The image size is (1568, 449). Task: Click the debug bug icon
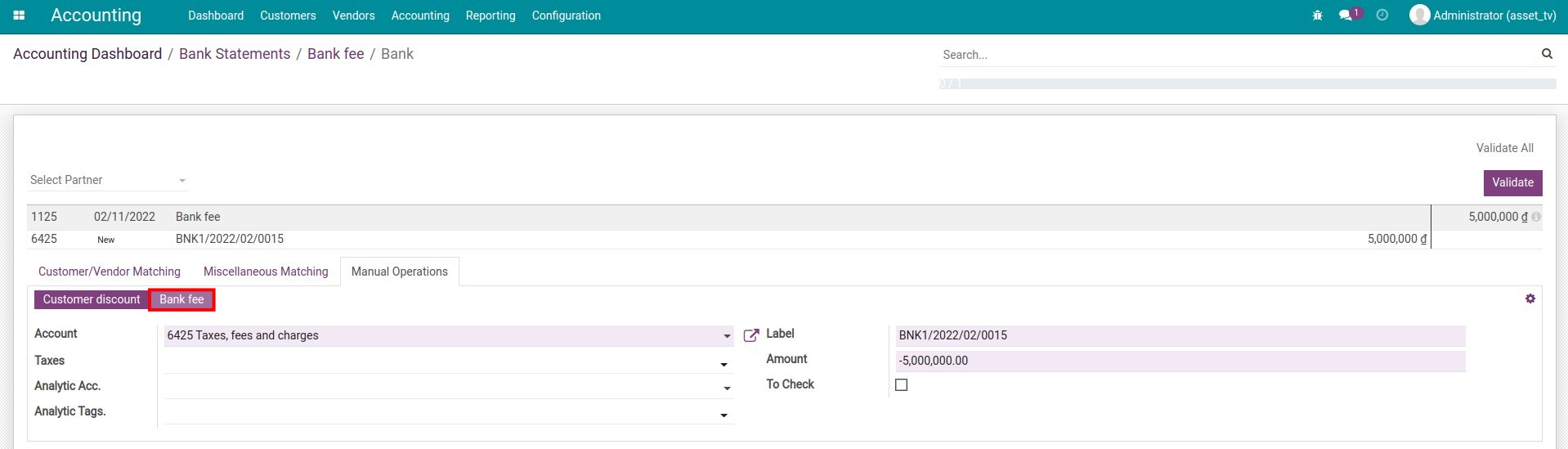click(1317, 16)
